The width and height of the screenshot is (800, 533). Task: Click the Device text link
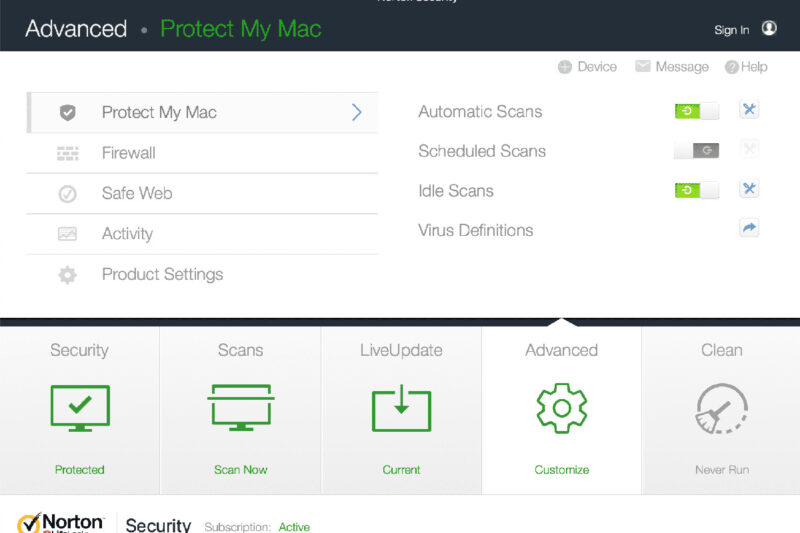pyautogui.click(x=597, y=67)
